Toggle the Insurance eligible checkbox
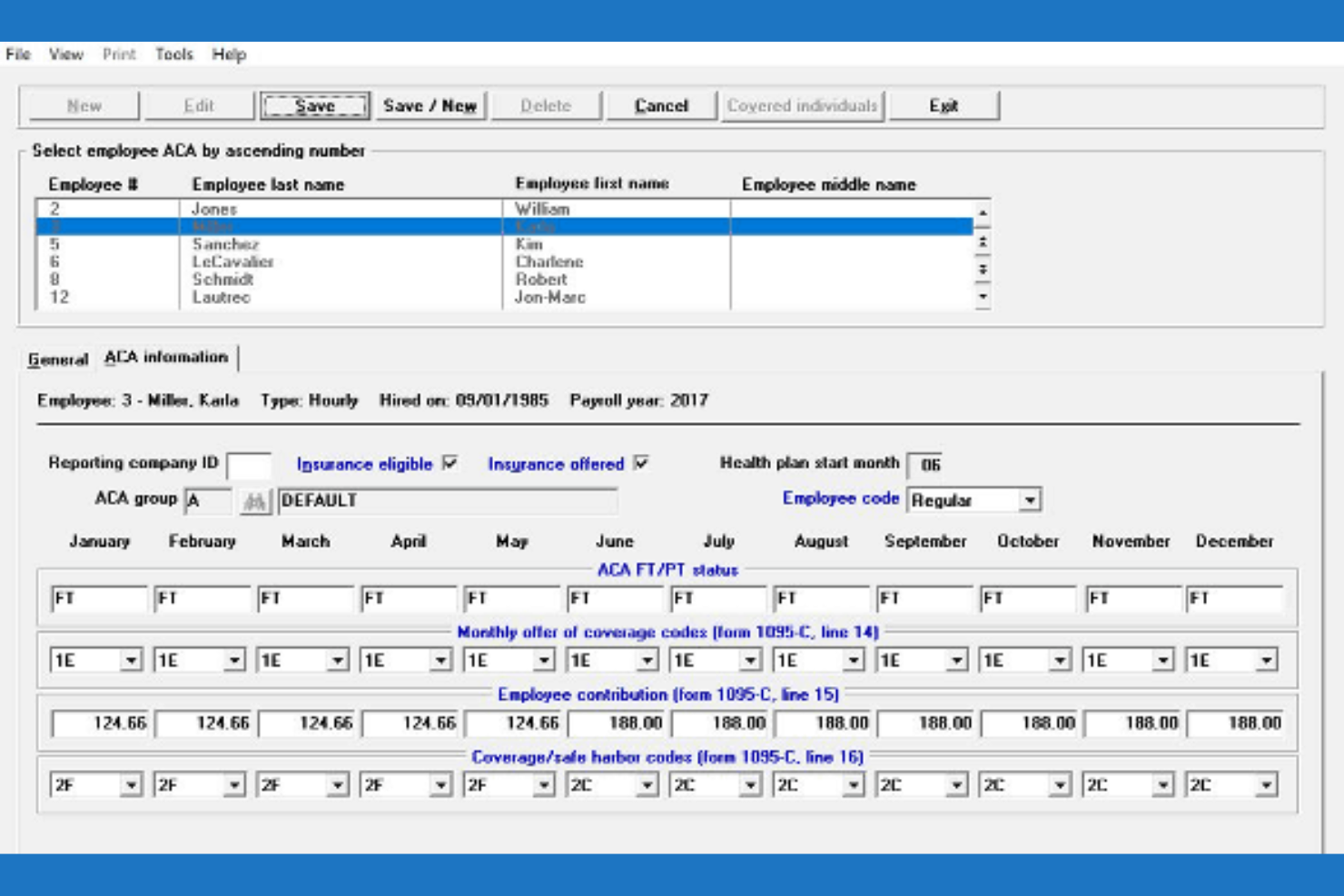Viewport: 1344px width, 896px height. [x=450, y=463]
